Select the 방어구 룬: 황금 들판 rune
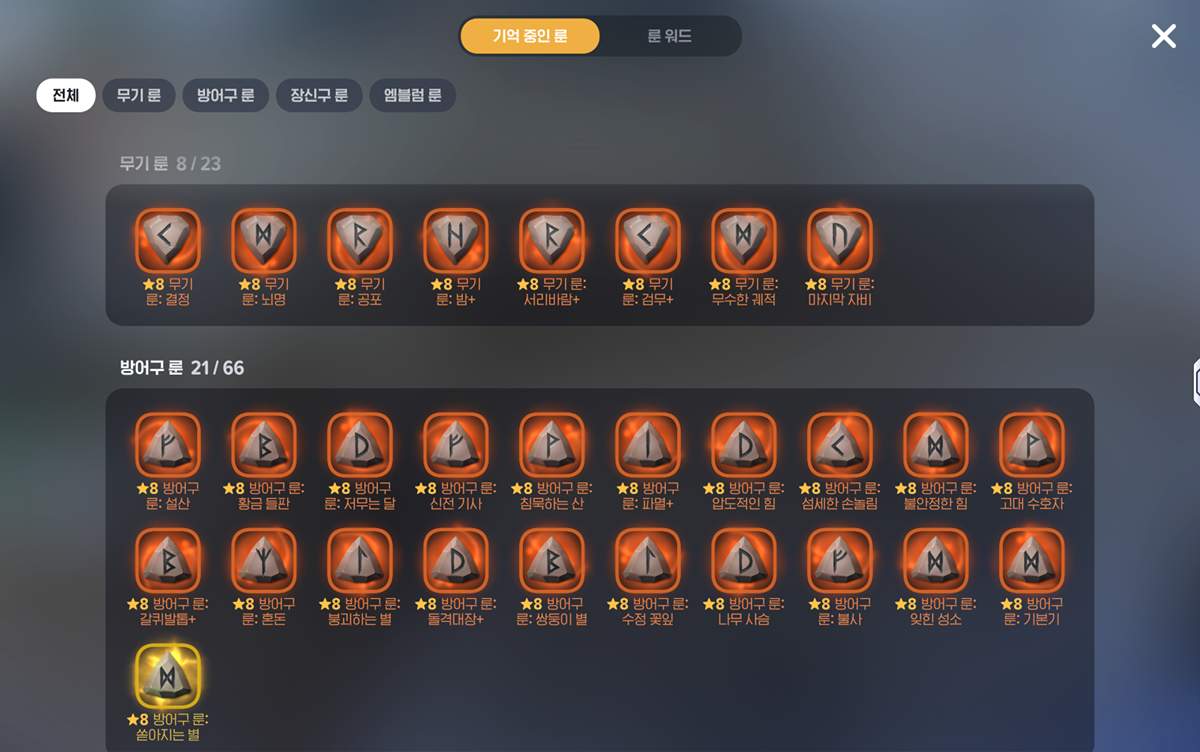 click(x=264, y=445)
